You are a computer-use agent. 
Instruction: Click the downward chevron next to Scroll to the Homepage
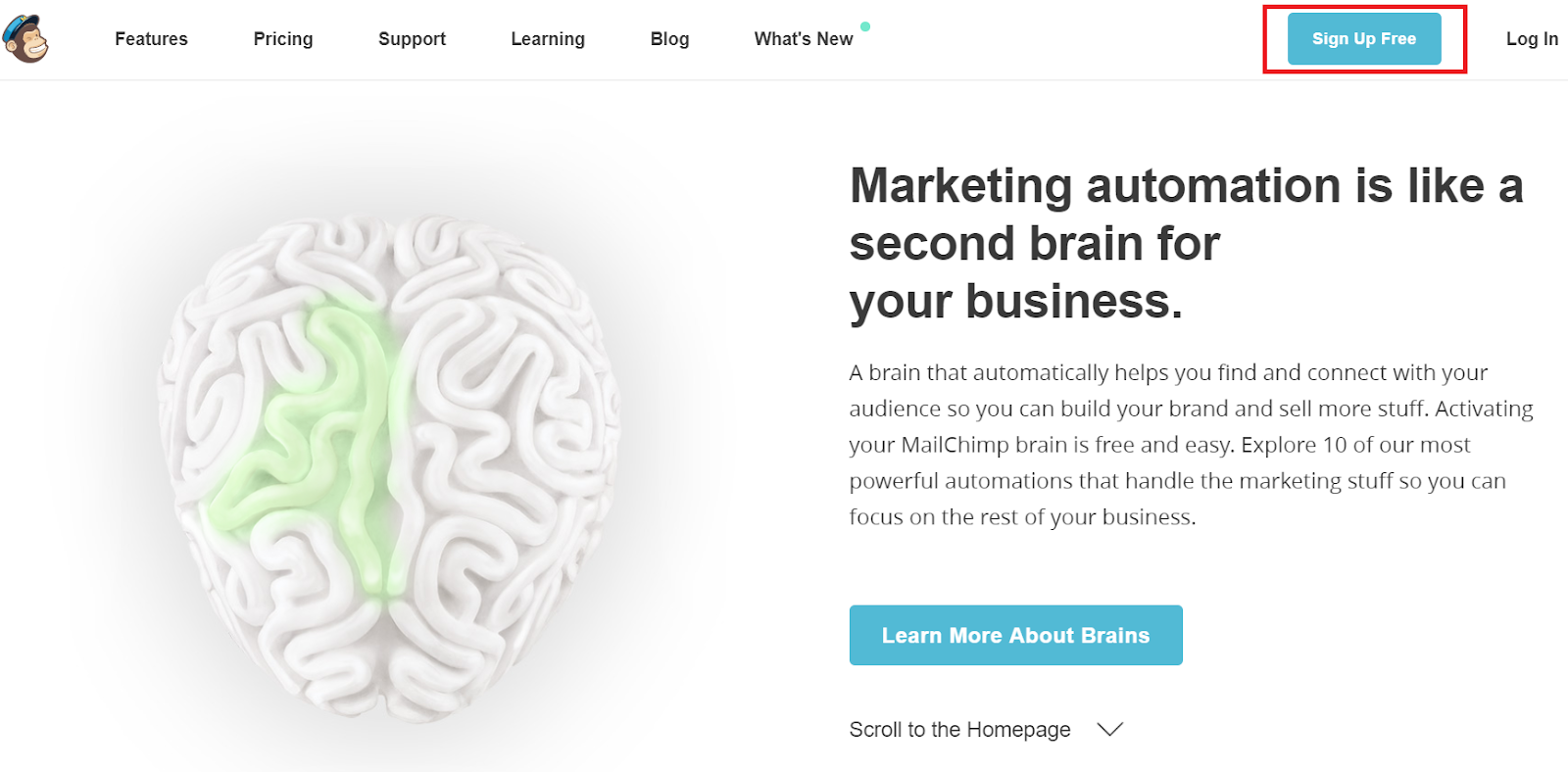coord(1109,729)
